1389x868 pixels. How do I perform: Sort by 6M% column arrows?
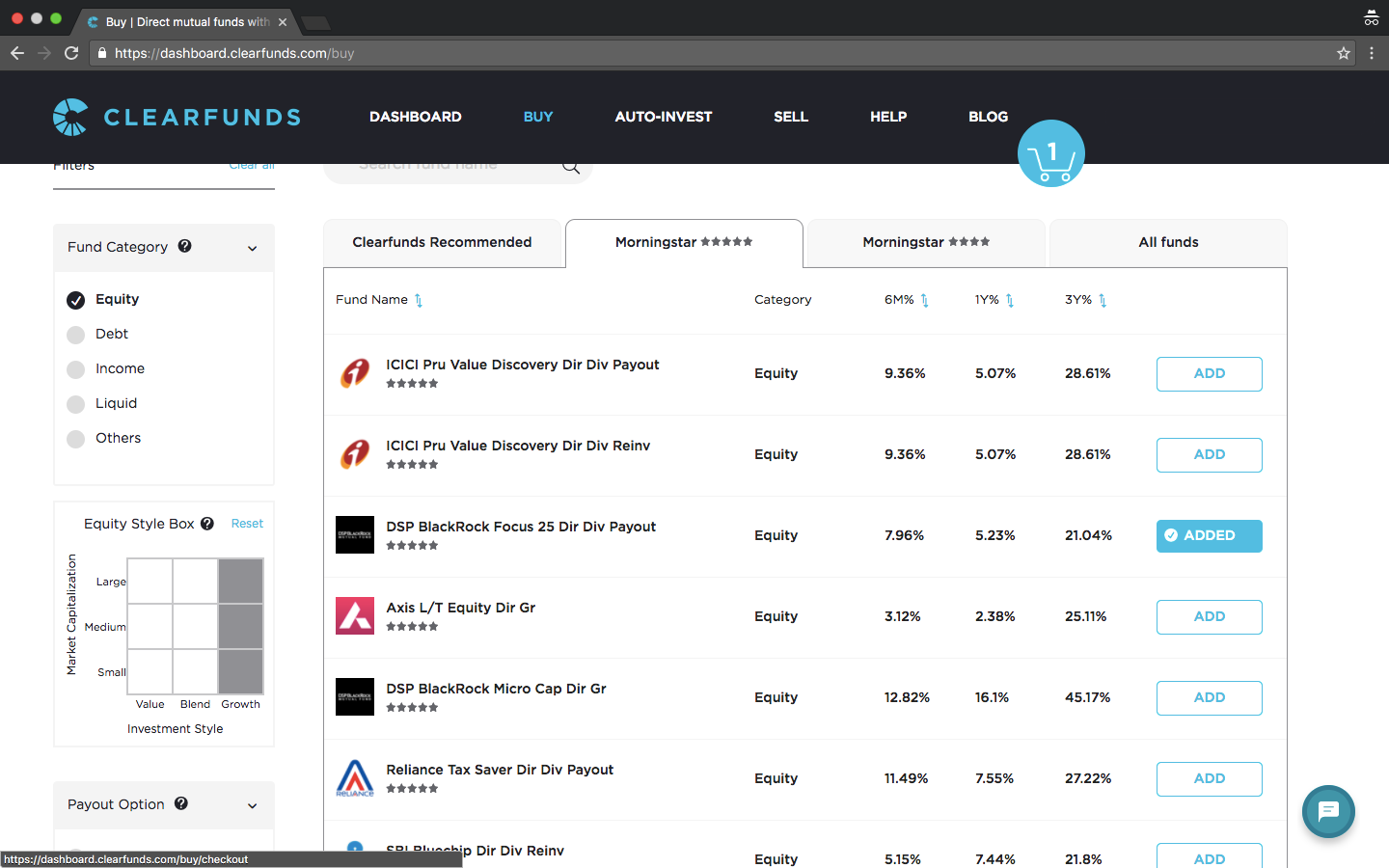tap(924, 301)
